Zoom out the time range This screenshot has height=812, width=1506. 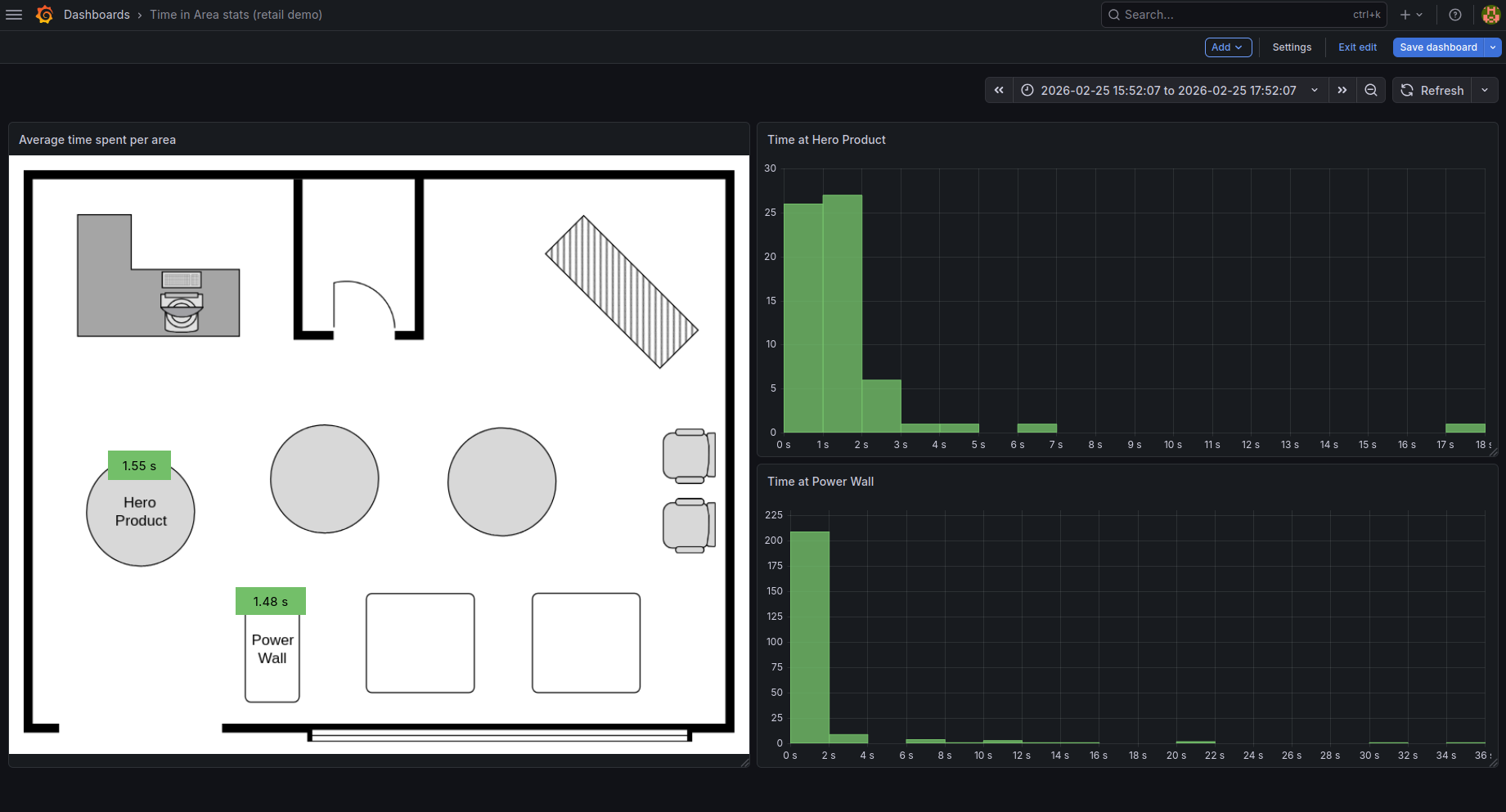point(1371,90)
